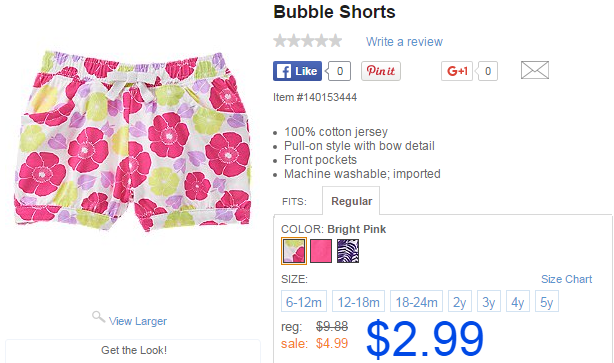The width and height of the screenshot is (614, 363).
Task: Click the star rating row
Action: 307,41
